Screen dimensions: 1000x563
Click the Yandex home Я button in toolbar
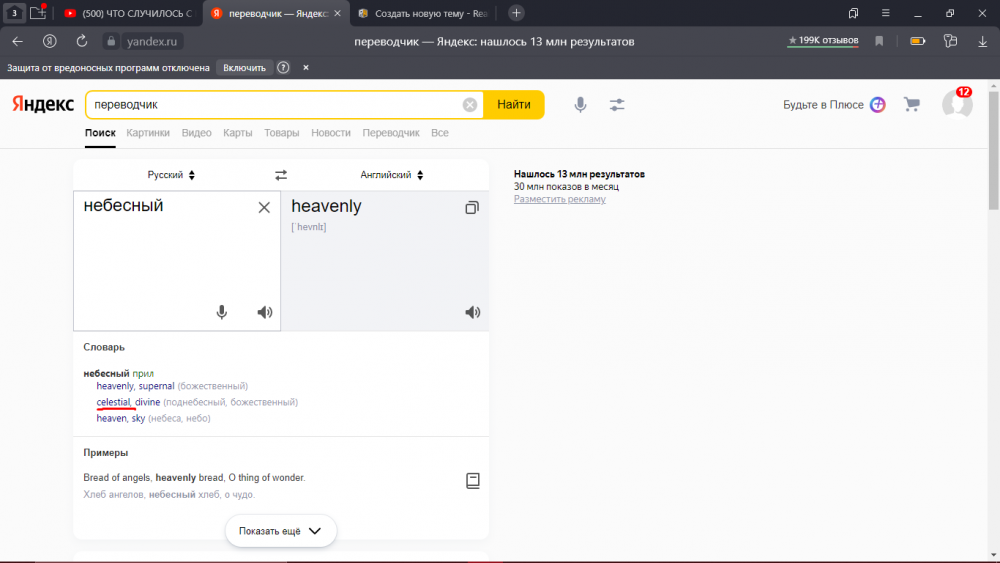pos(50,41)
